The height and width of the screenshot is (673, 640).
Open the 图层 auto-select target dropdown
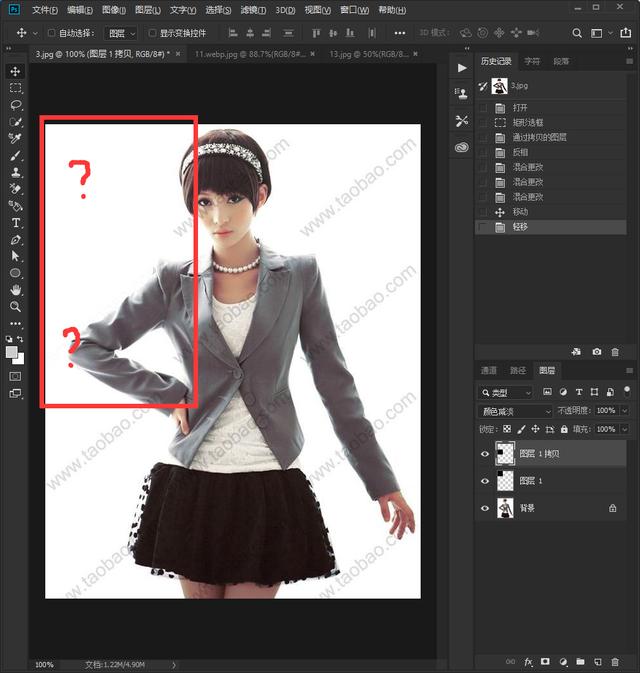pos(121,33)
